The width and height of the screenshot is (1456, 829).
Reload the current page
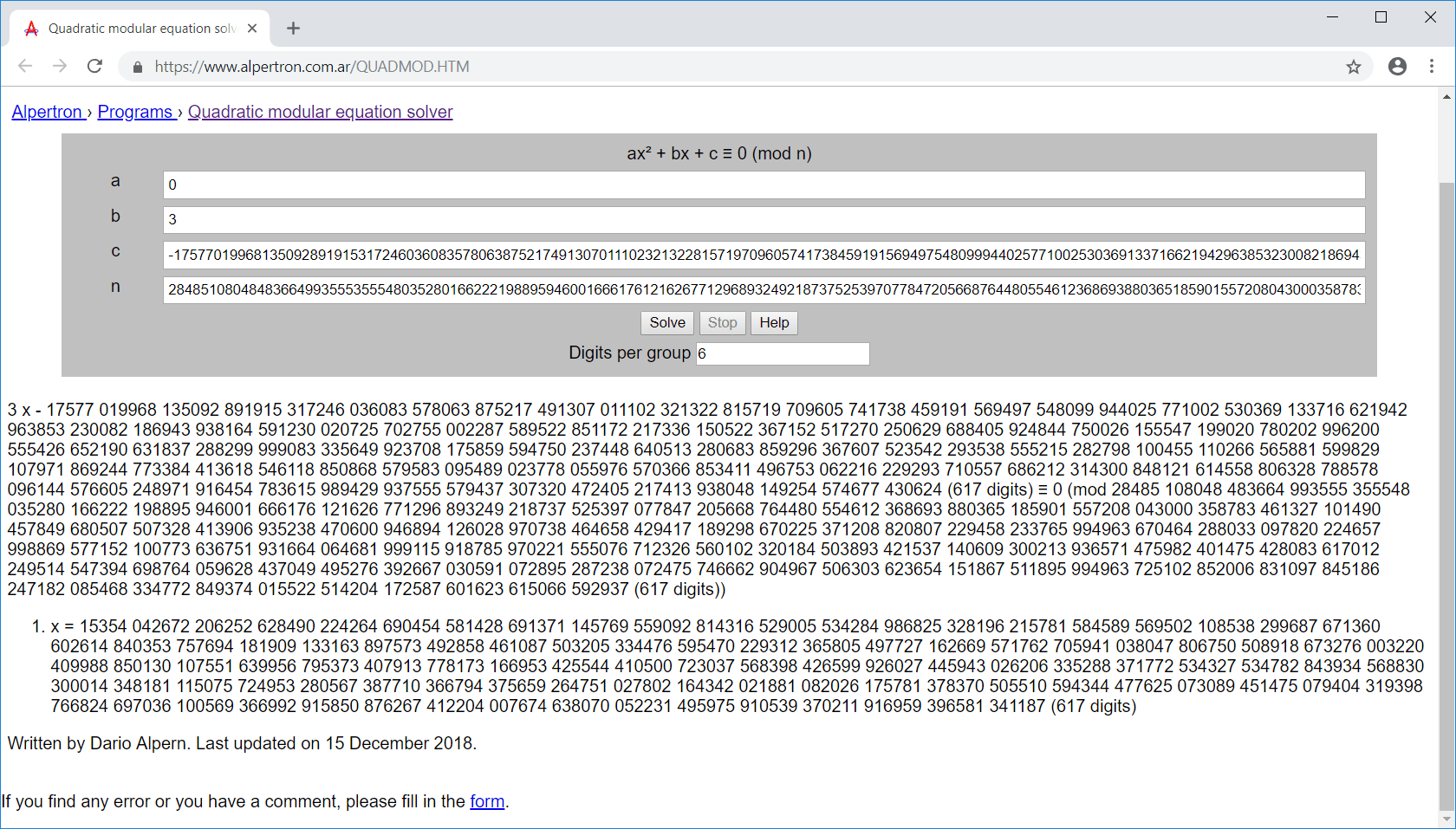pyautogui.click(x=95, y=67)
